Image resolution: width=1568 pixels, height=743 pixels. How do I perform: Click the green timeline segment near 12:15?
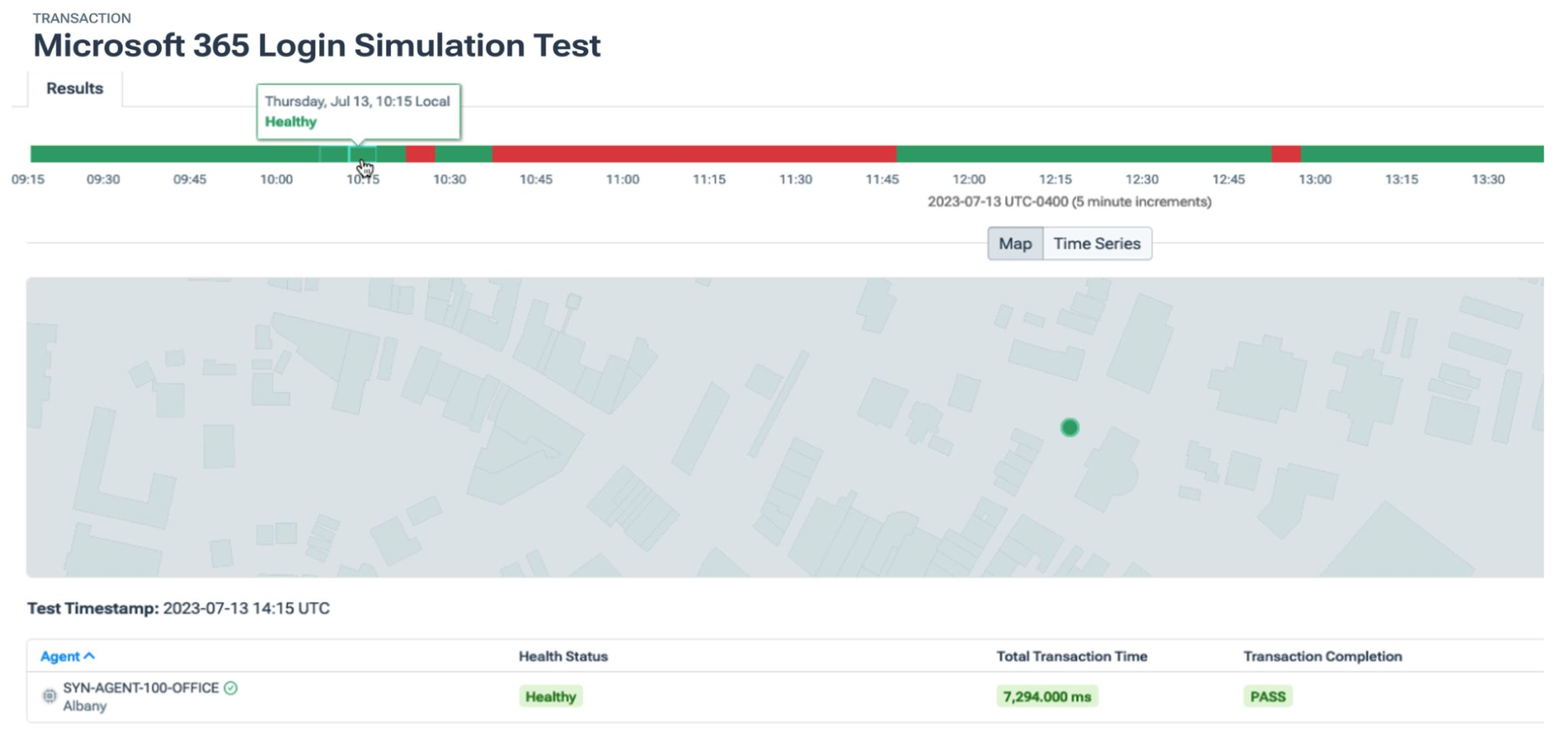click(x=1083, y=153)
